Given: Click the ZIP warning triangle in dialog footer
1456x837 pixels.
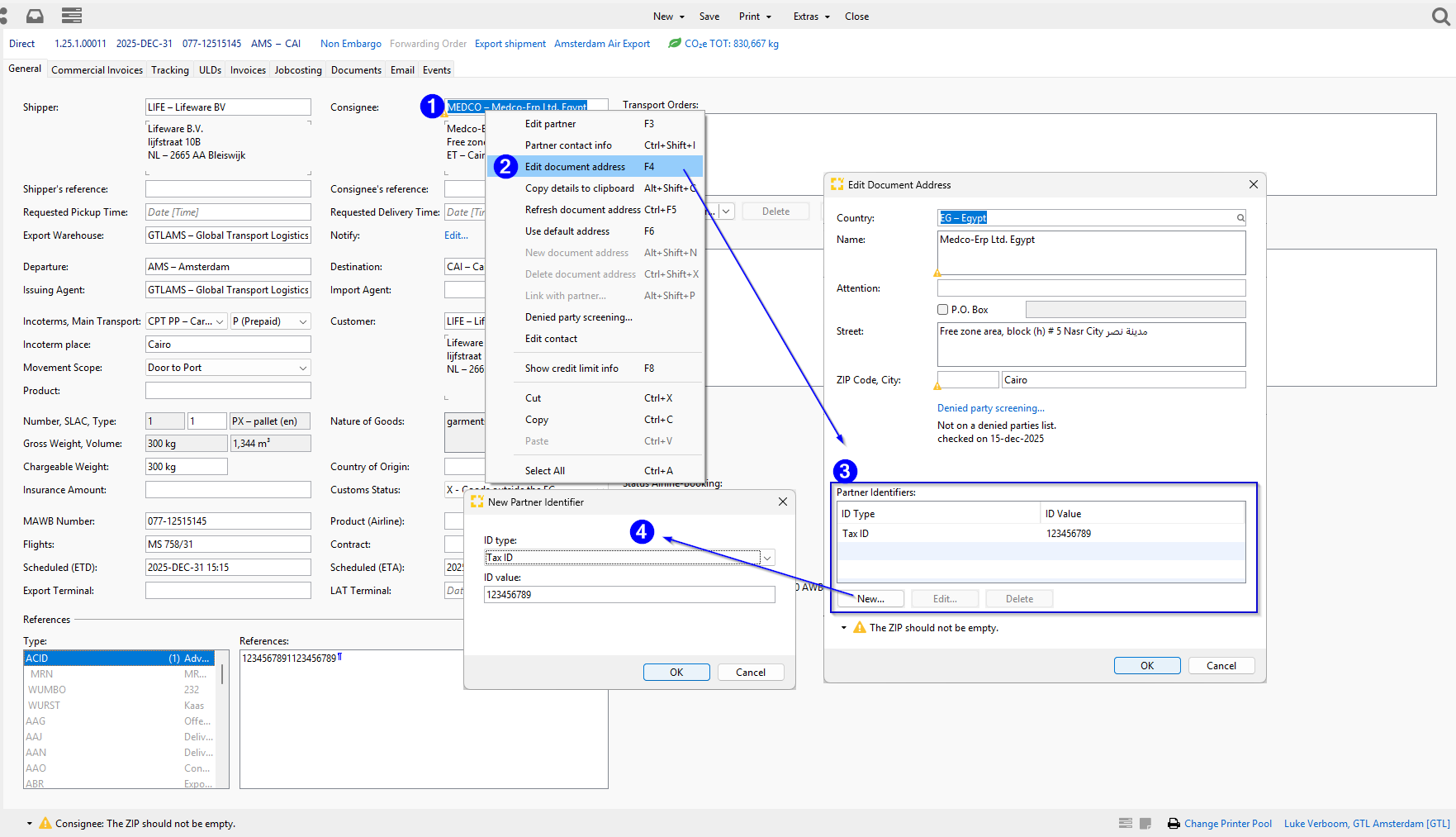Looking at the screenshot, I should point(860,628).
